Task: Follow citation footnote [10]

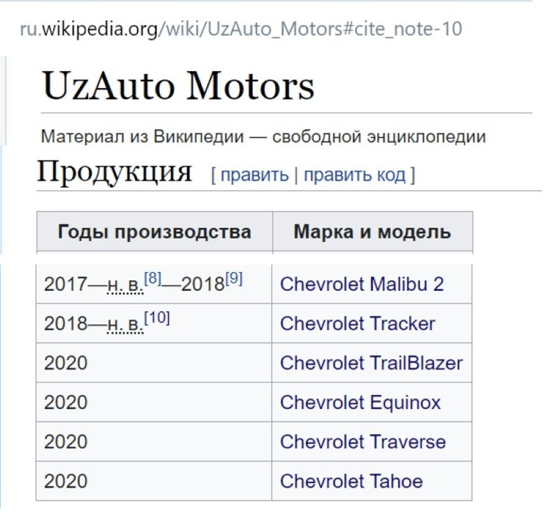Action: (157, 317)
